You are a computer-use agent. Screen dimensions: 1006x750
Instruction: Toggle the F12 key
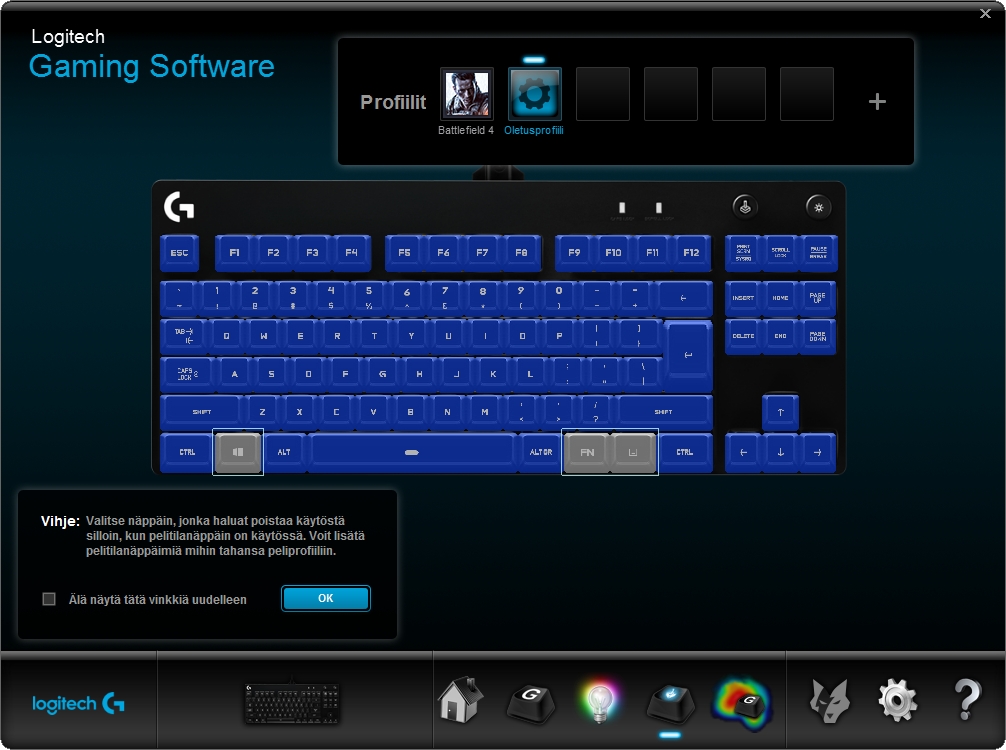tap(691, 253)
